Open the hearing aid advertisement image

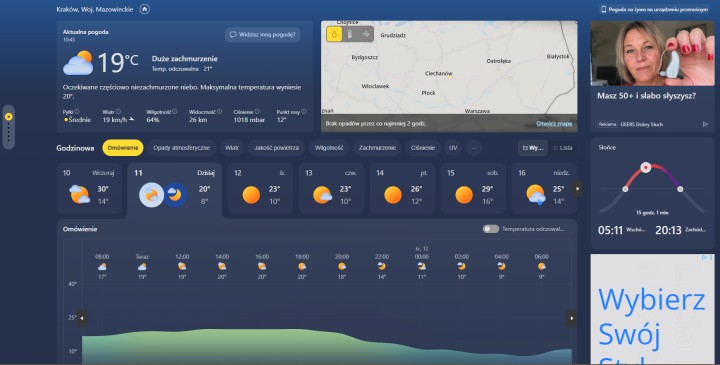pyautogui.click(x=652, y=53)
